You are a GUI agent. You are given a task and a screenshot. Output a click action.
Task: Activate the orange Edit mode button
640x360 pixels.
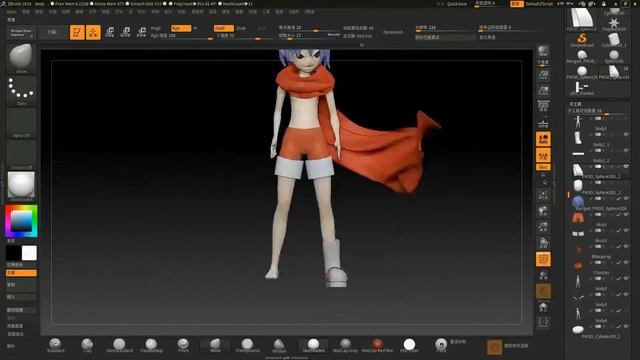(77, 32)
